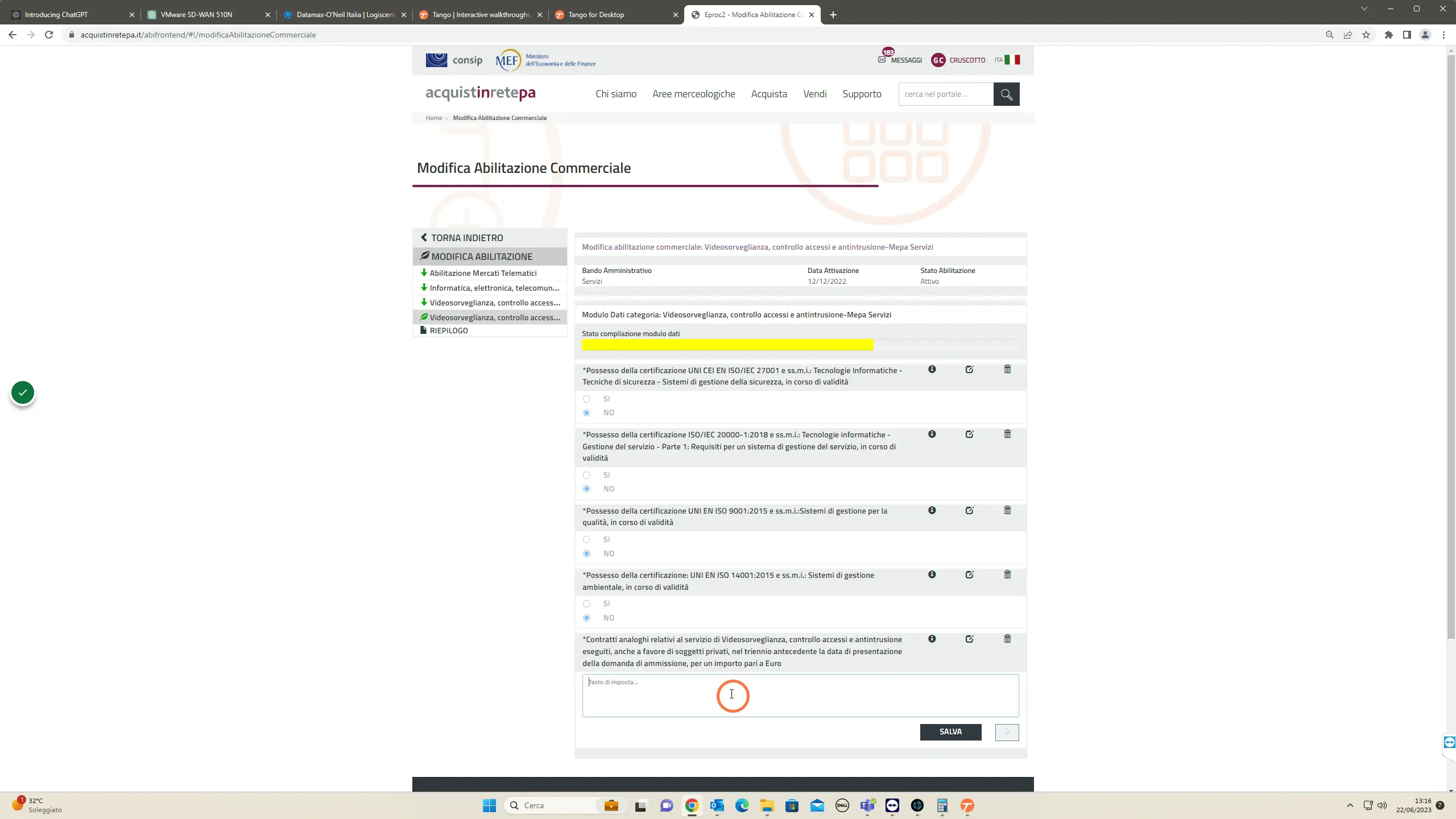Click the info icon for ISO/IEC 27001 certification

click(932, 369)
